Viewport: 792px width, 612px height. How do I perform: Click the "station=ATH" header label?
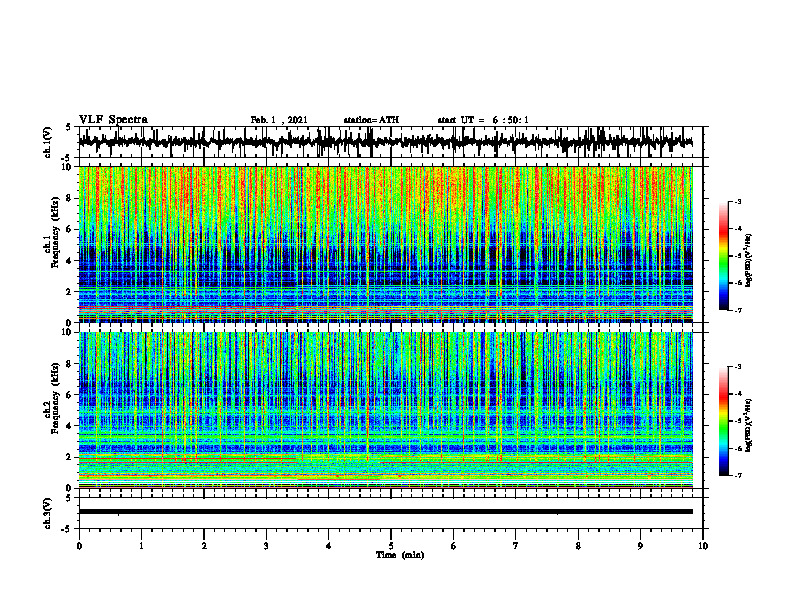371,120
